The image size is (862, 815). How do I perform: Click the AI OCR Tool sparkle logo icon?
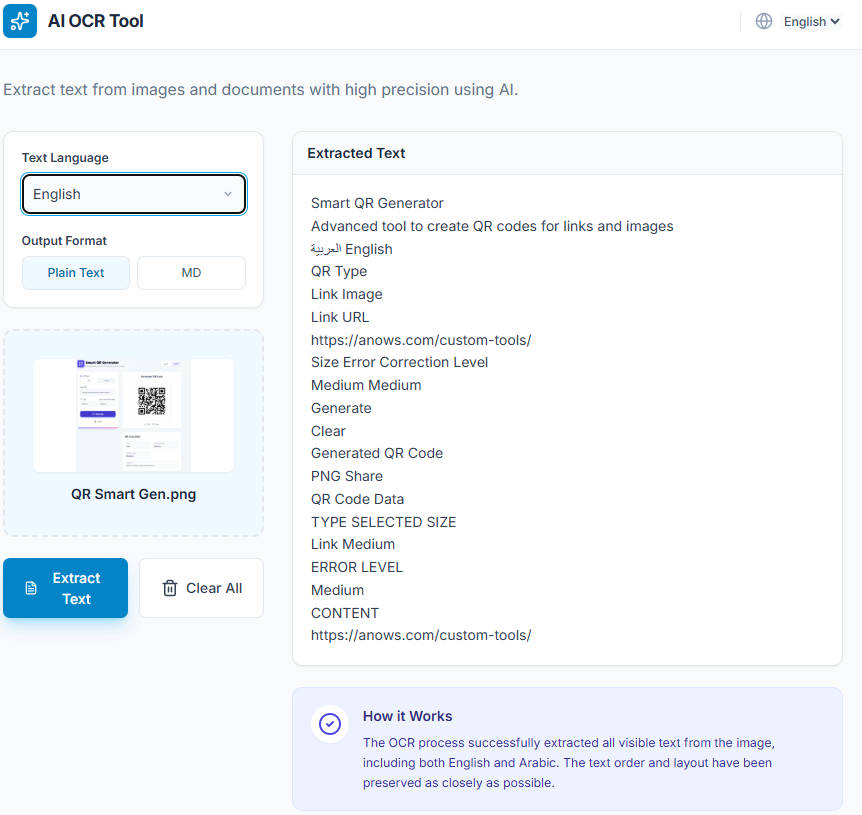20,21
